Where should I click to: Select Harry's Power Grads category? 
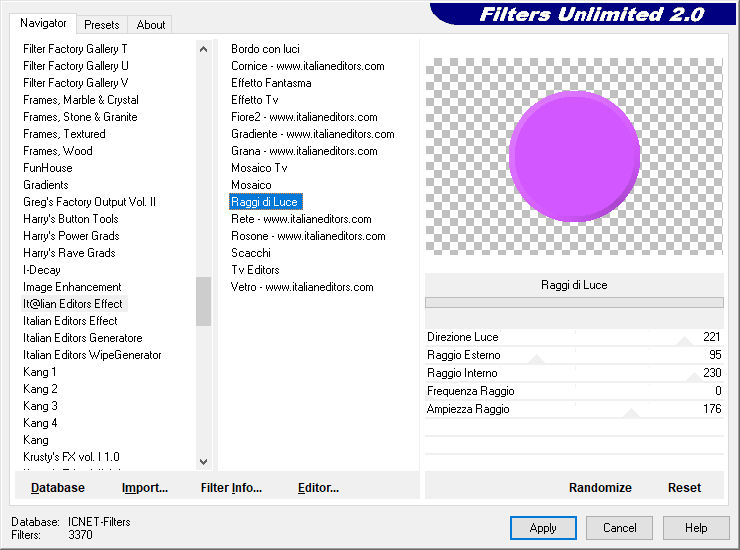71,236
